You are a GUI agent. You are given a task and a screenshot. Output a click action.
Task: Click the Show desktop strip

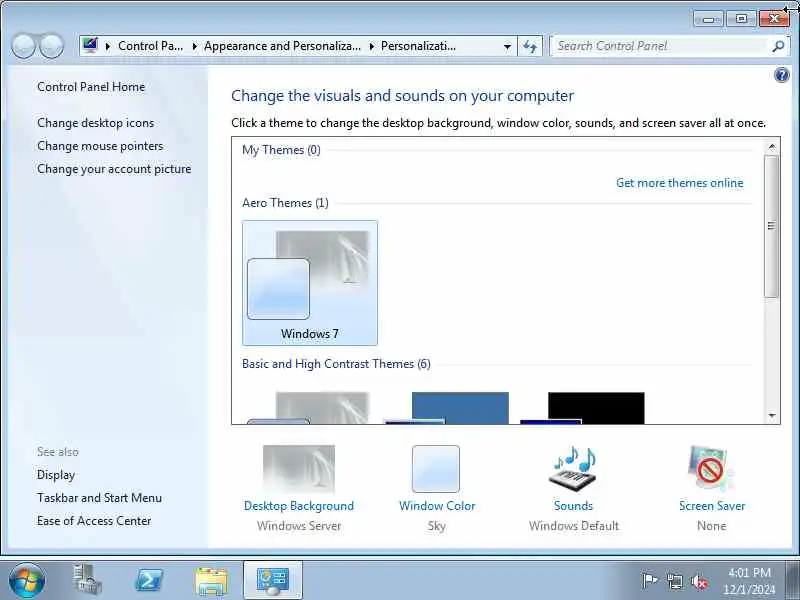coord(793,580)
